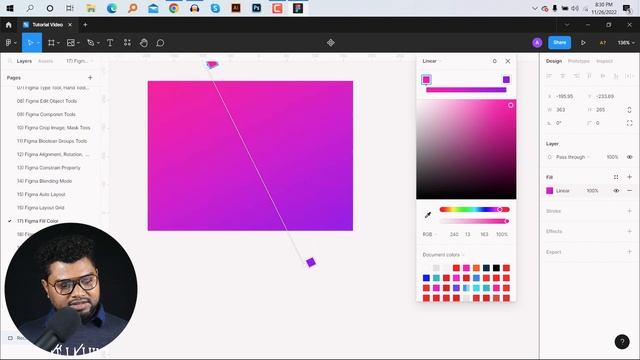Pick color with eyedropper tool

pyautogui.click(x=428, y=215)
